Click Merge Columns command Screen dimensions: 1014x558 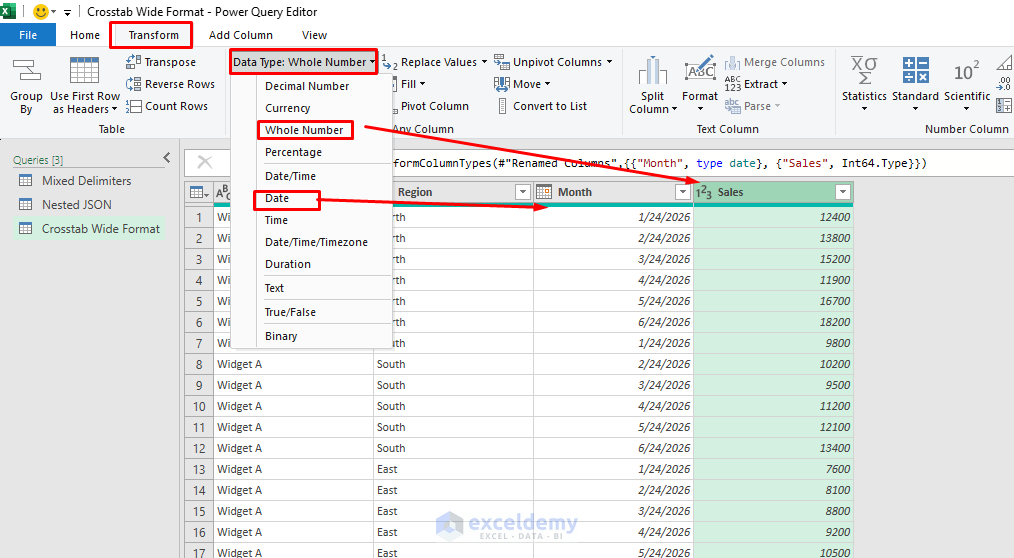(x=775, y=62)
